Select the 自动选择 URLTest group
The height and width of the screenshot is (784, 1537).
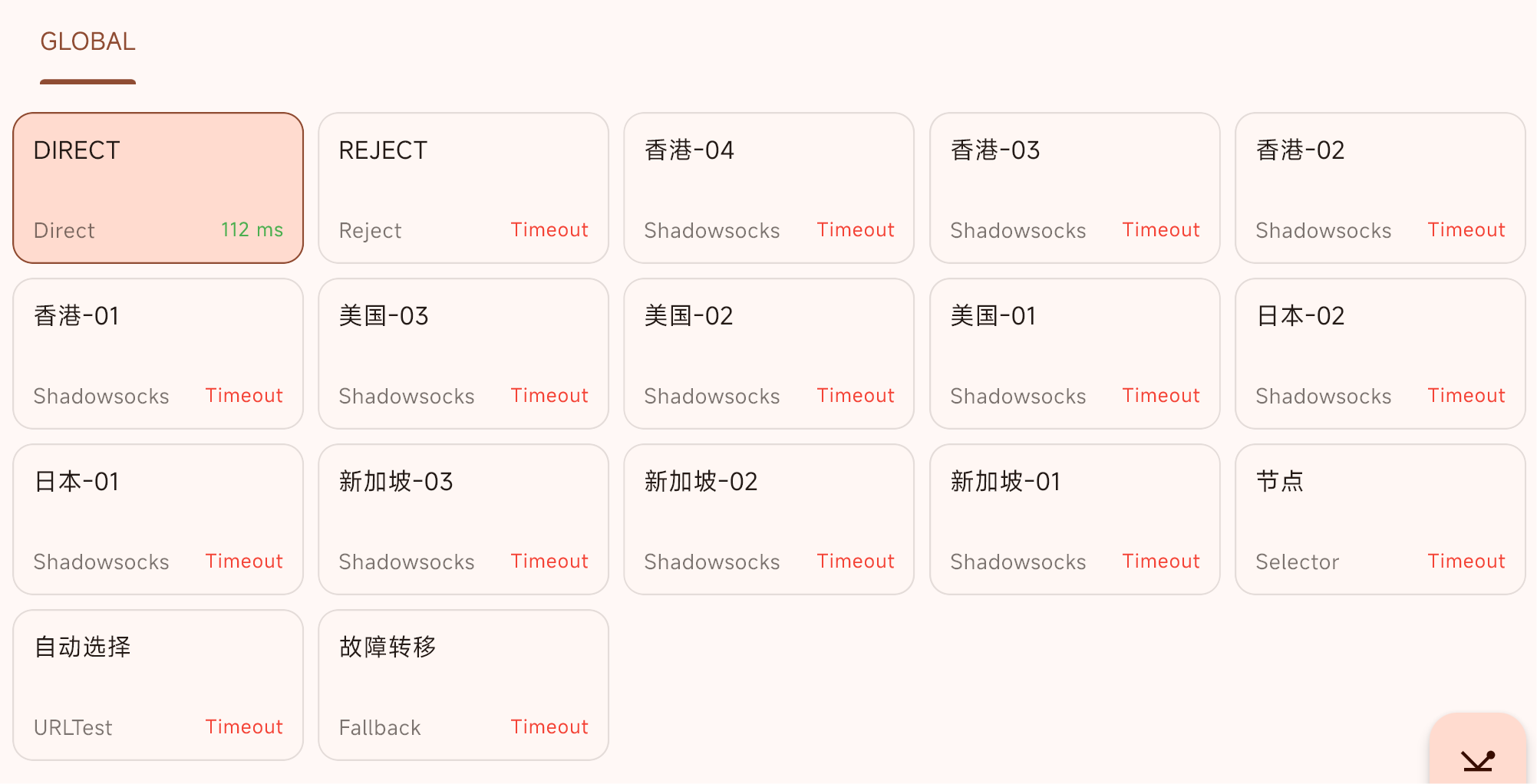pyautogui.click(x=158, y=685)
